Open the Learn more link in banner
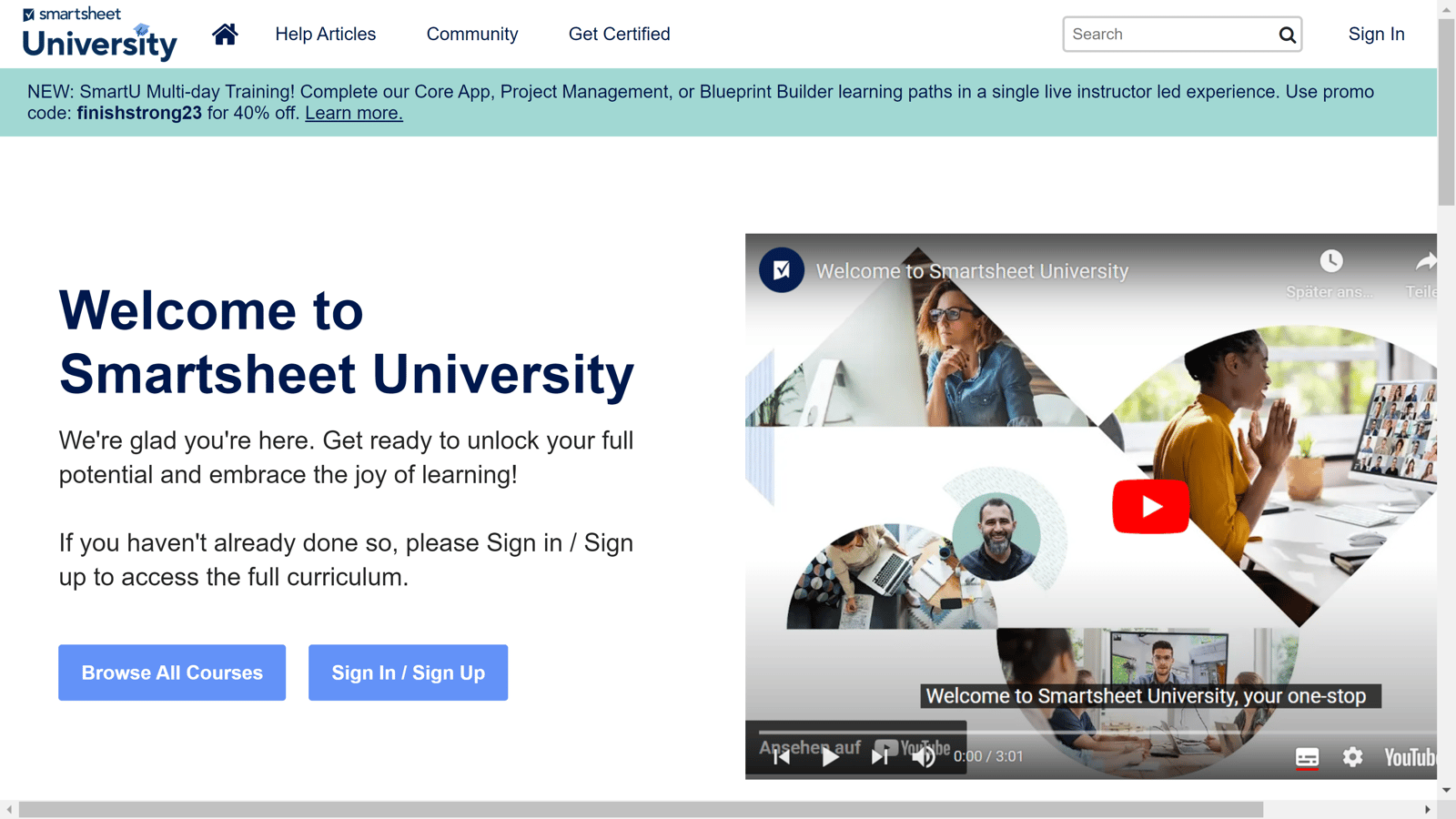Image resolution: width=1456 pixels, height=819 pixels. [354, 113]
